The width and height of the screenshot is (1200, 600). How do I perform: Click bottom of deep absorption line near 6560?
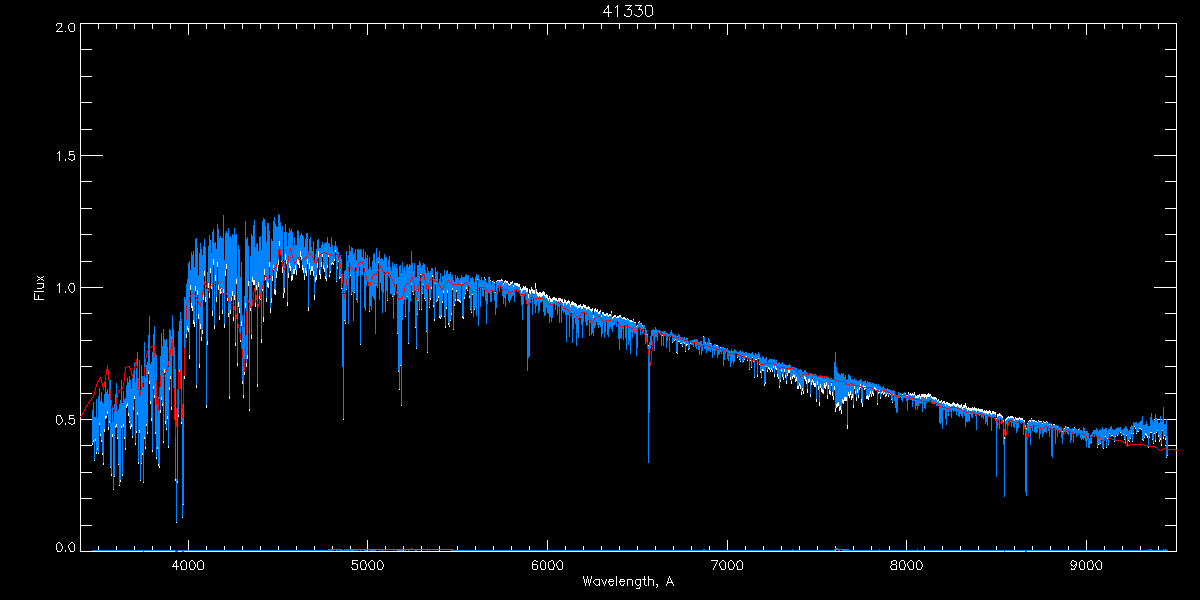pyautogui.click(x=649, y=461)
